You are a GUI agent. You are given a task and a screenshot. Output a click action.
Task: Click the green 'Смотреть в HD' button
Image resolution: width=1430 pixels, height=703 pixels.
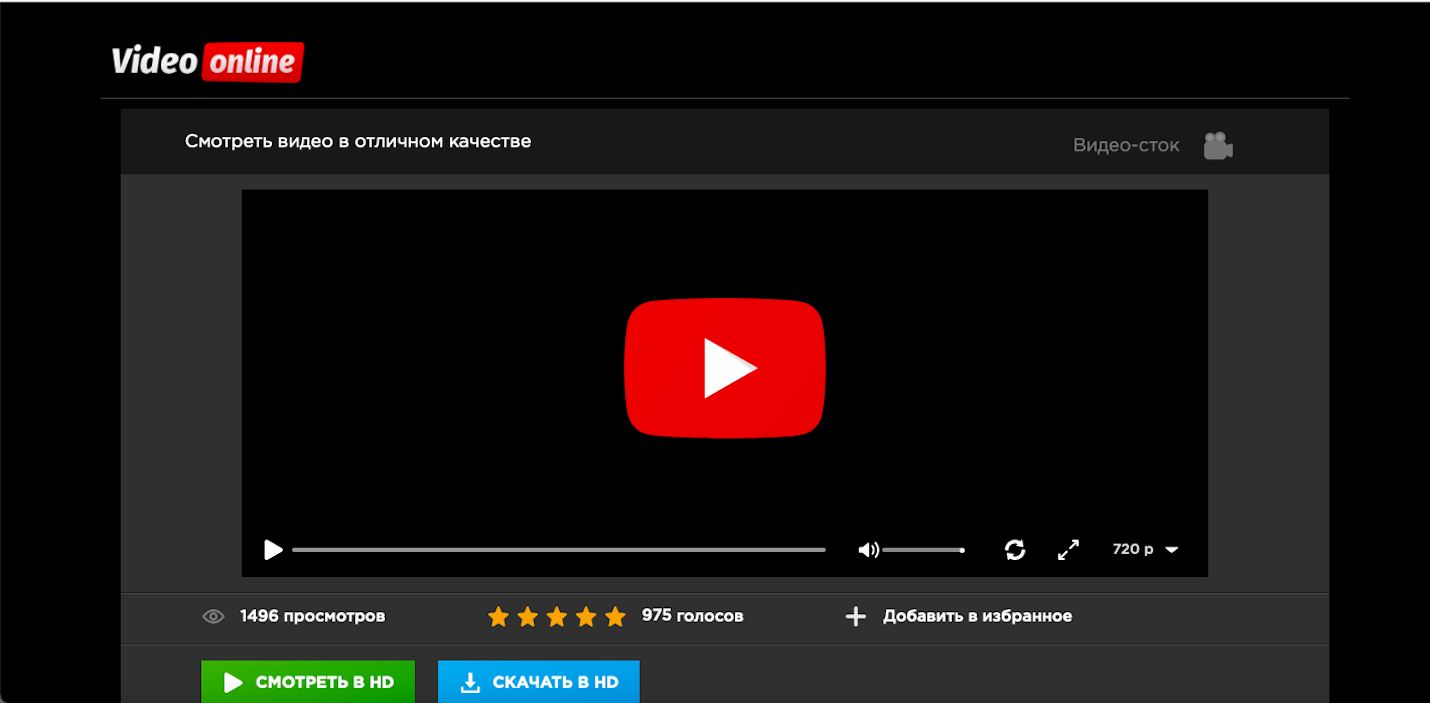tap(308, 682)
